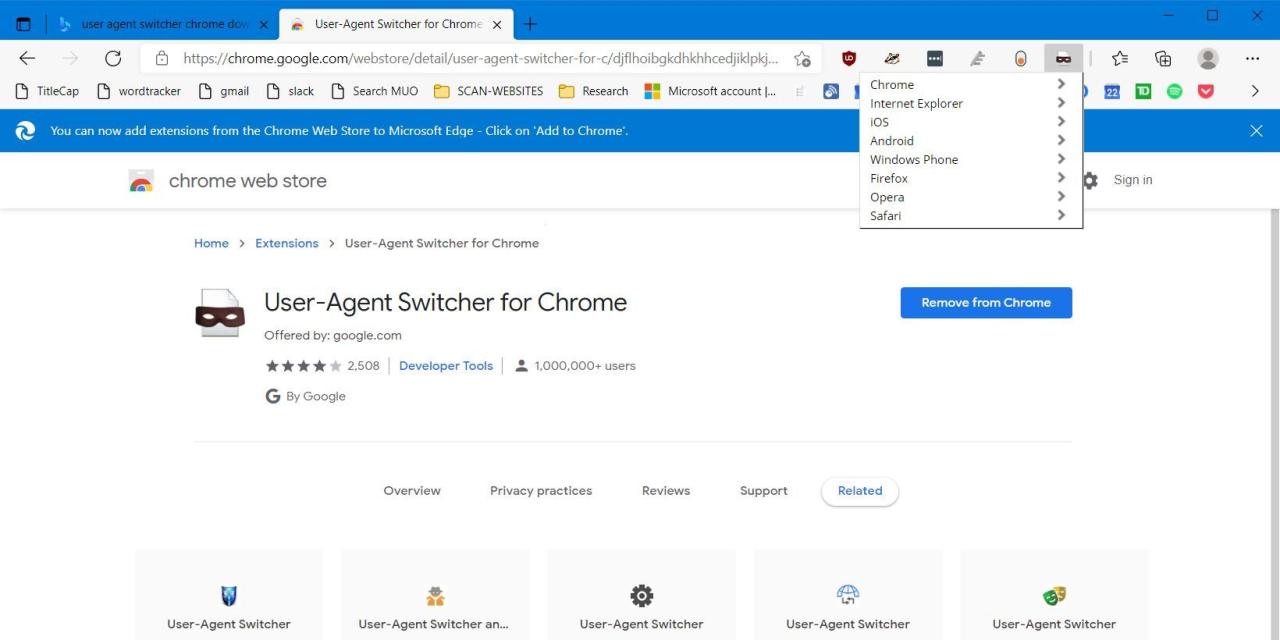Click the user profile avatar icon
The width and height of the screenshot is (1280, 640).
click(x=1208, y=58)
